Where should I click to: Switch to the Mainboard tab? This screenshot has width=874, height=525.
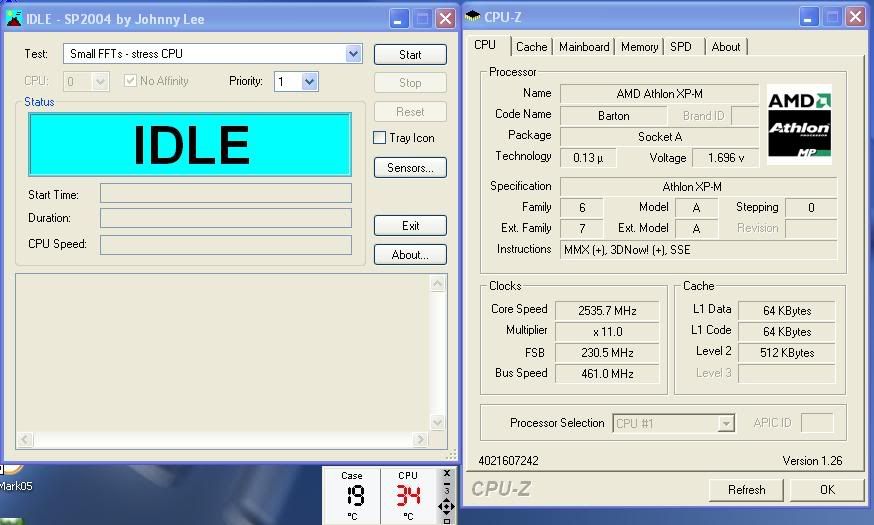tap(584, 47)
